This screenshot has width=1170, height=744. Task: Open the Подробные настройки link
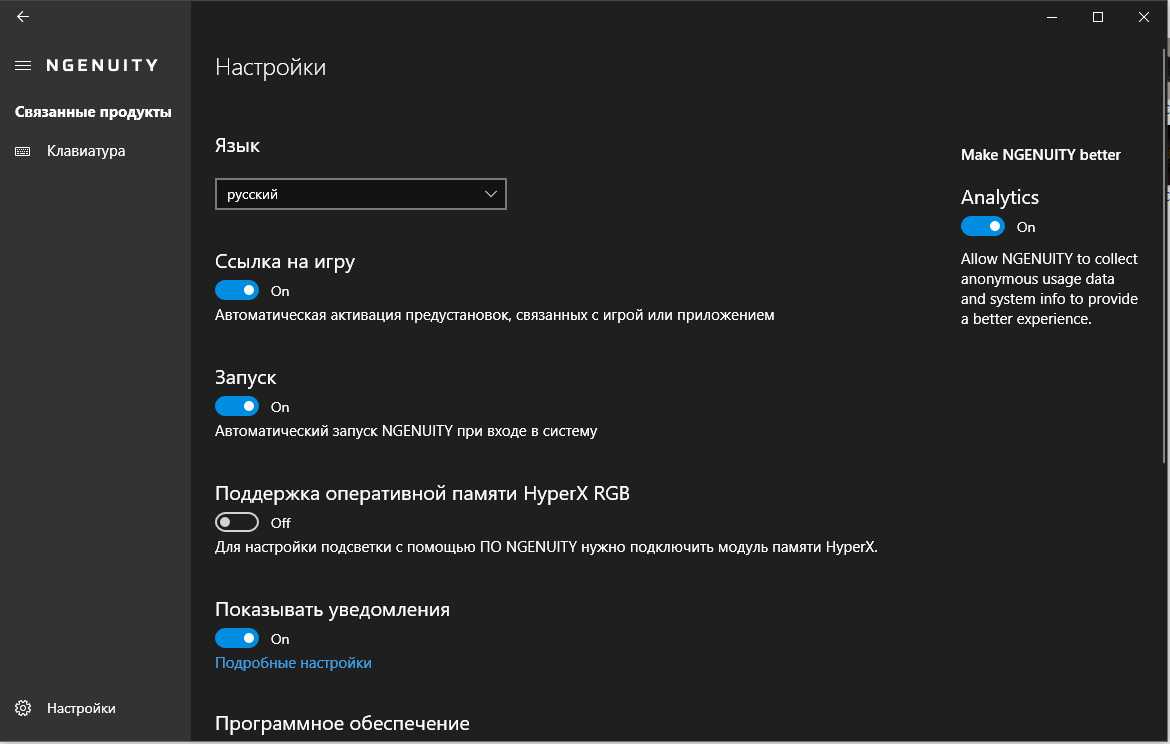(293, 663)
